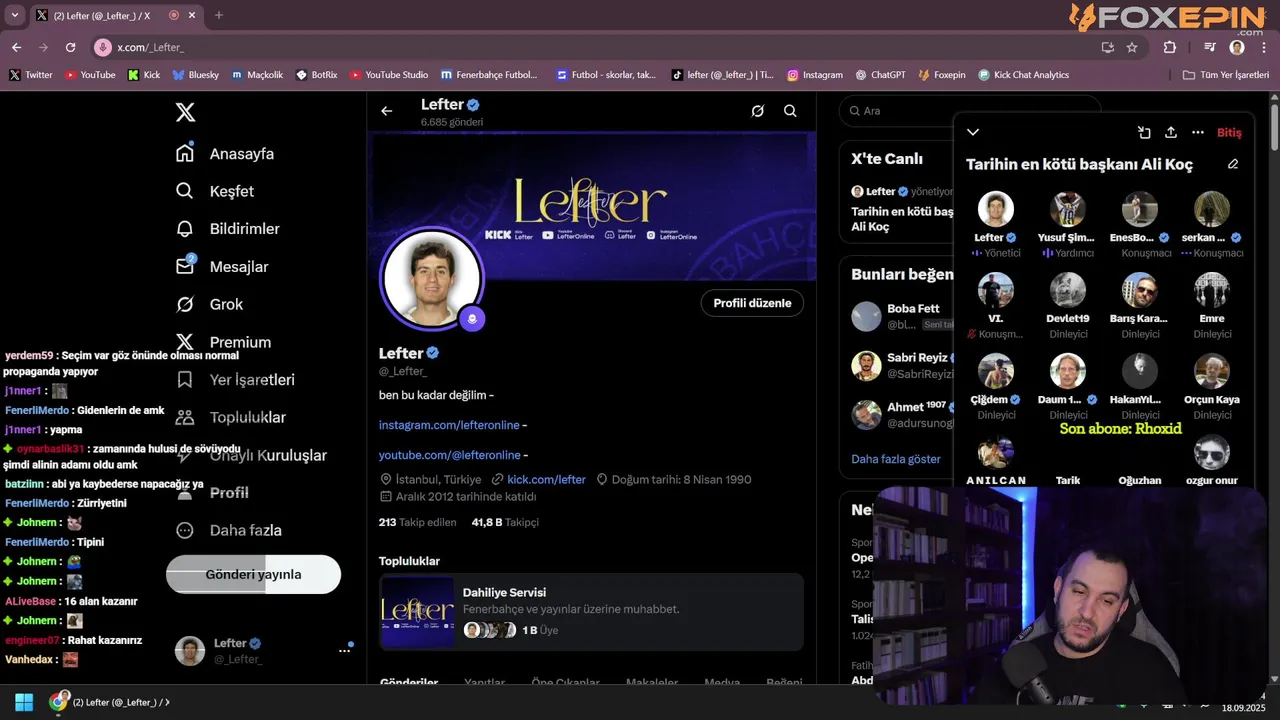Select Yusuf Şim... avatar in Space

(x=1068, y=209)
